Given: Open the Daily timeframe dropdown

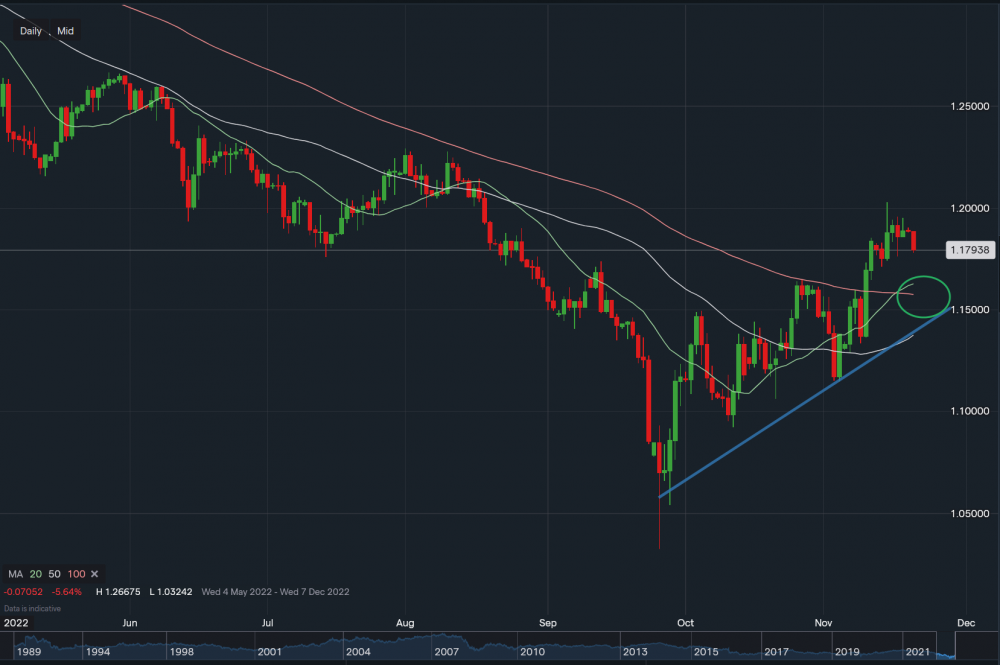Looking at the screenshot, I should pyautogui.click(x=31, y=31).
